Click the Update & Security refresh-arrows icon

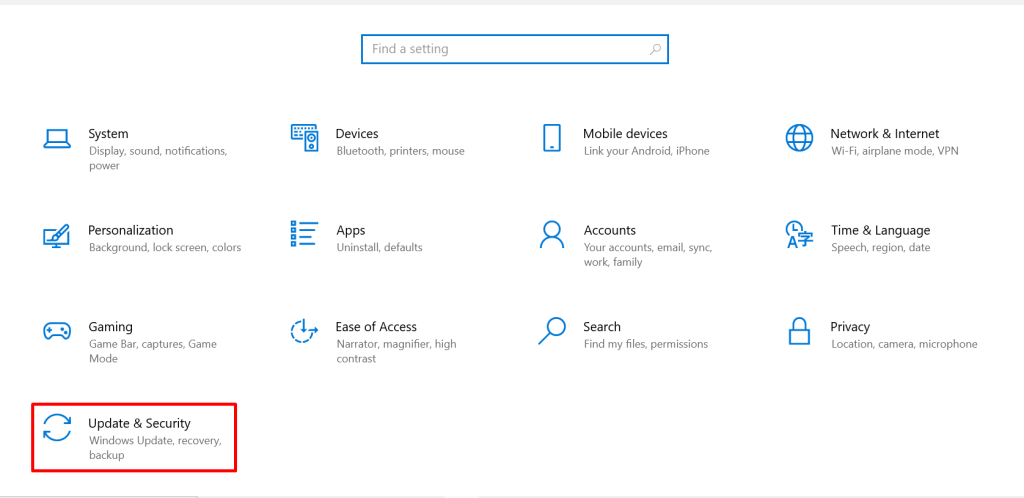[x=57, y=428]
